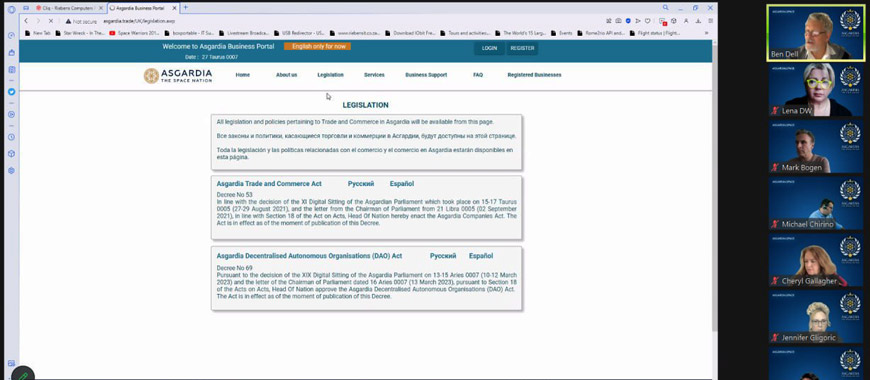Open the Star Wreck bookmark
870x380 pixels.
80,33
